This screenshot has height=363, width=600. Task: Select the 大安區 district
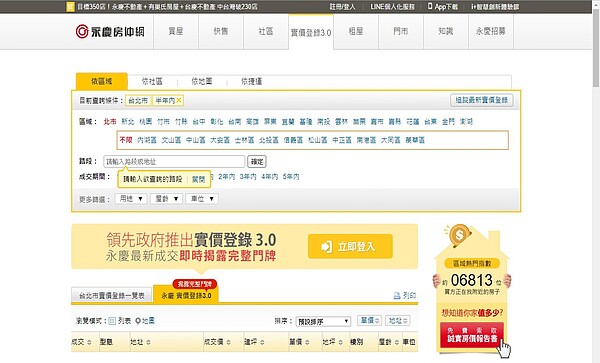pyautogui.click(x=220, y=140)
